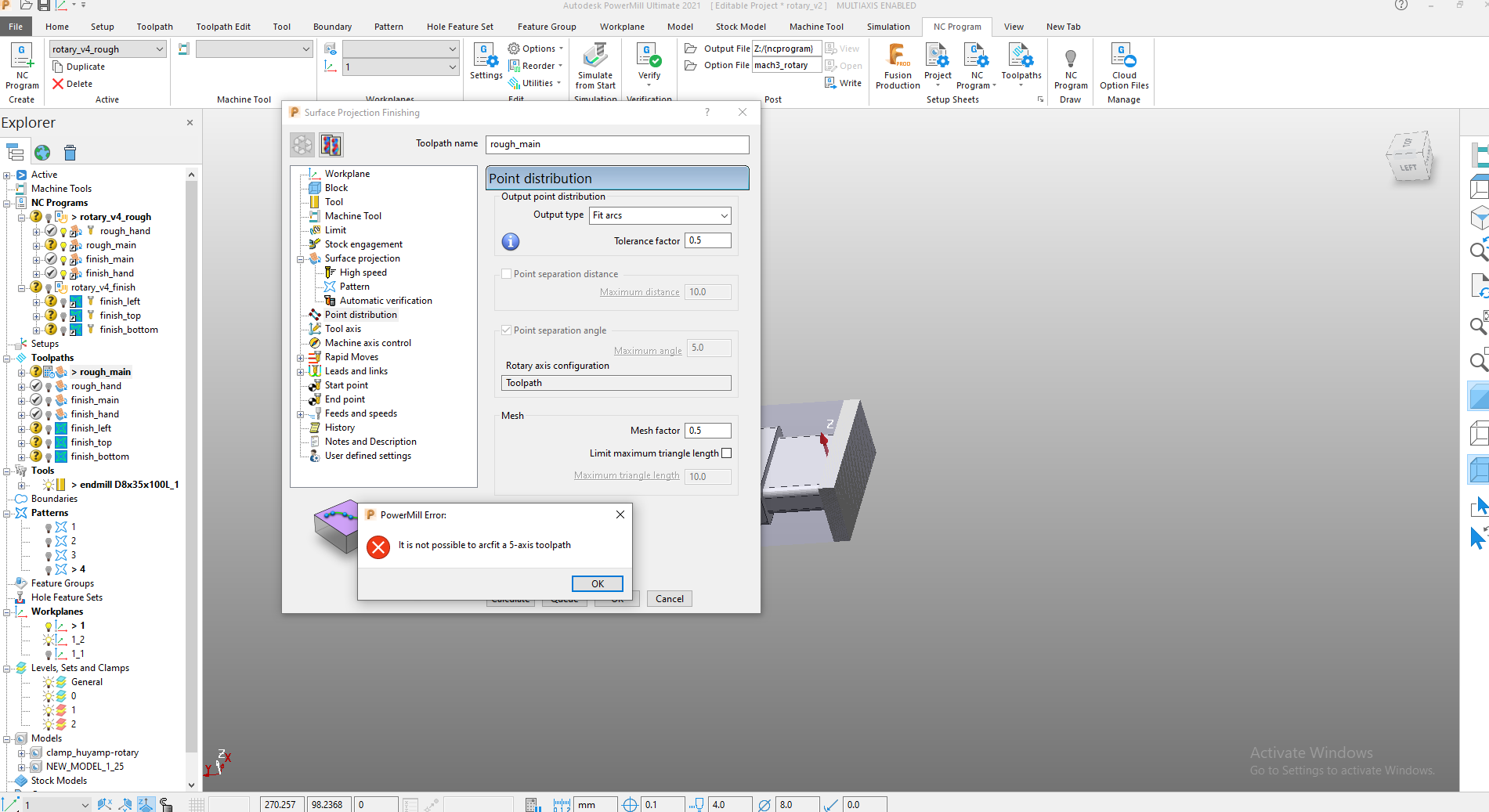This screenshot has width=1489, height=812.
Task: Click the Toolpath name input field
Action: tap(617, 145)
